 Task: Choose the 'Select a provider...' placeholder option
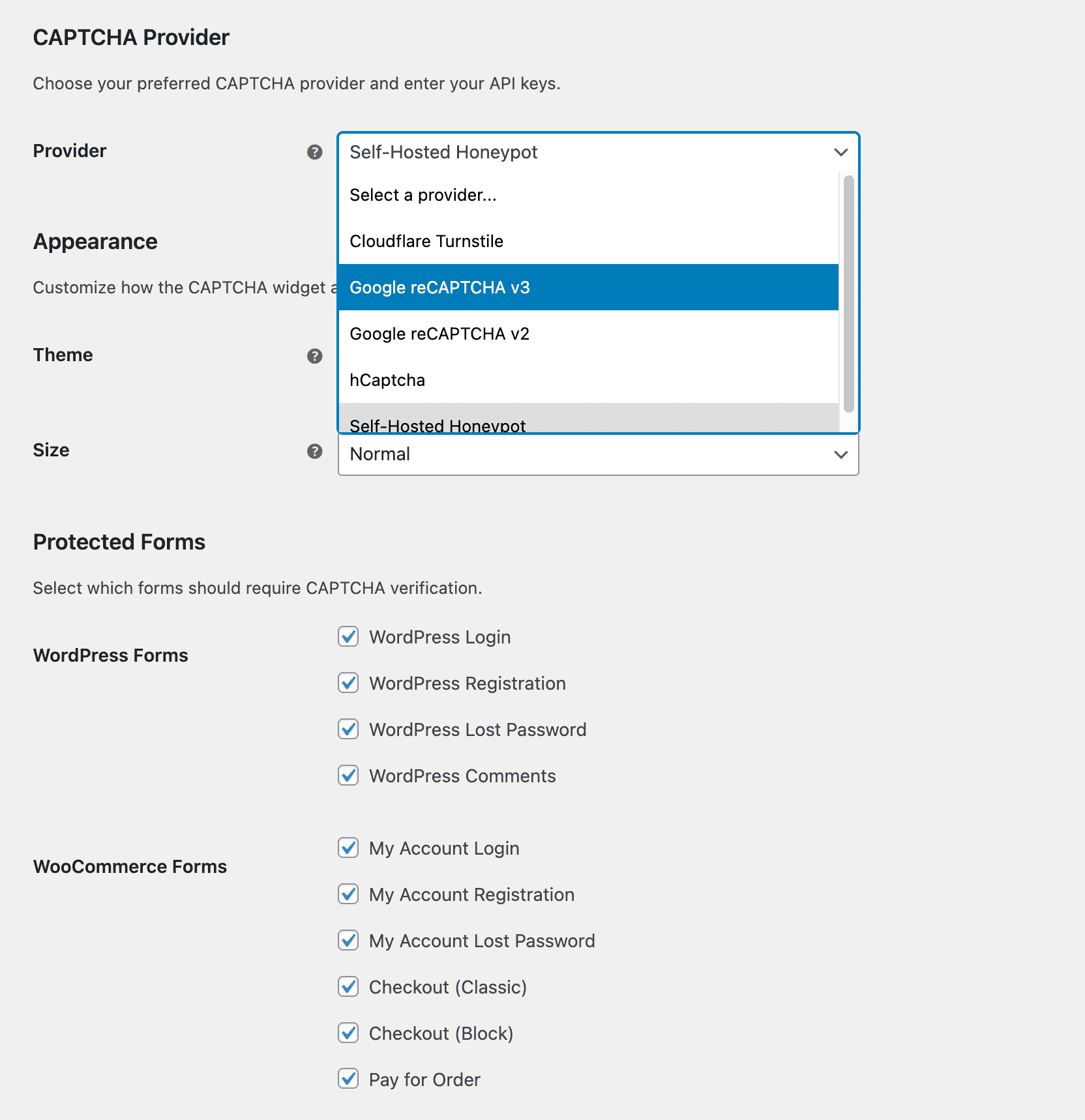(423, 195)
